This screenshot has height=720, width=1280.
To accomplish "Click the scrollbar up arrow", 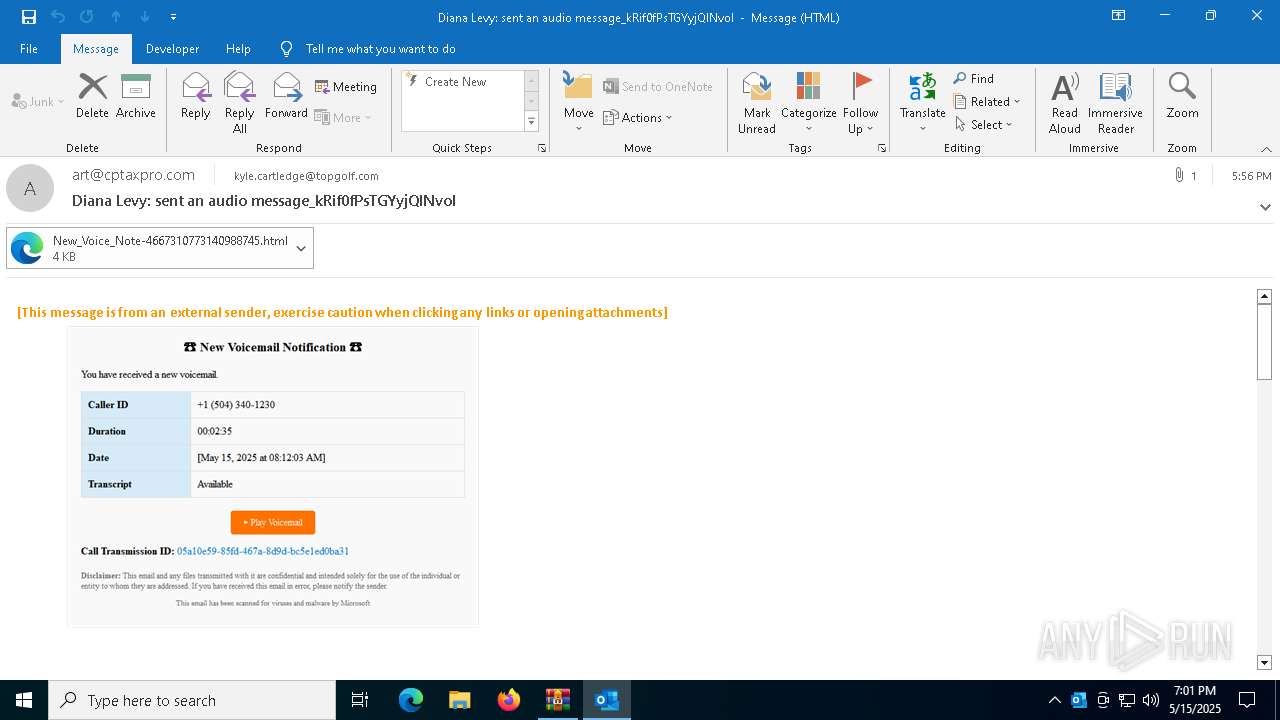I will 1264,296.
